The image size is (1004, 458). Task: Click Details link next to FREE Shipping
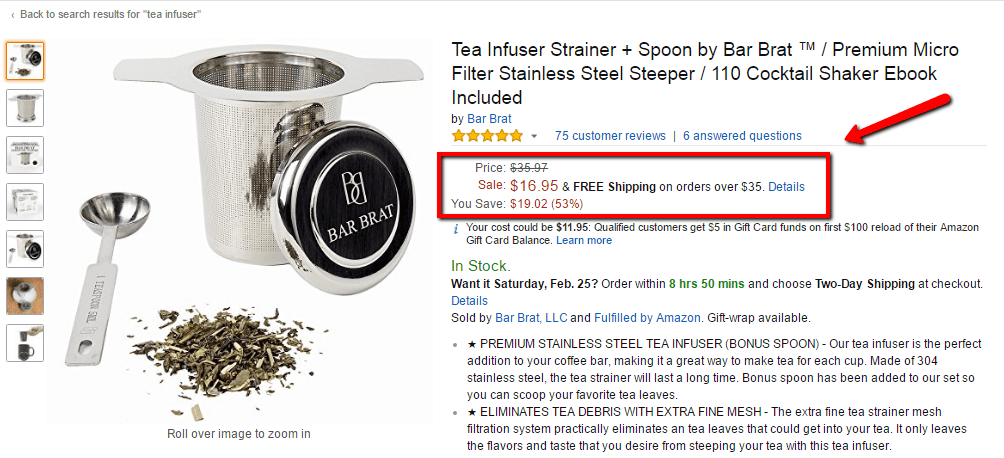point(786,187)
